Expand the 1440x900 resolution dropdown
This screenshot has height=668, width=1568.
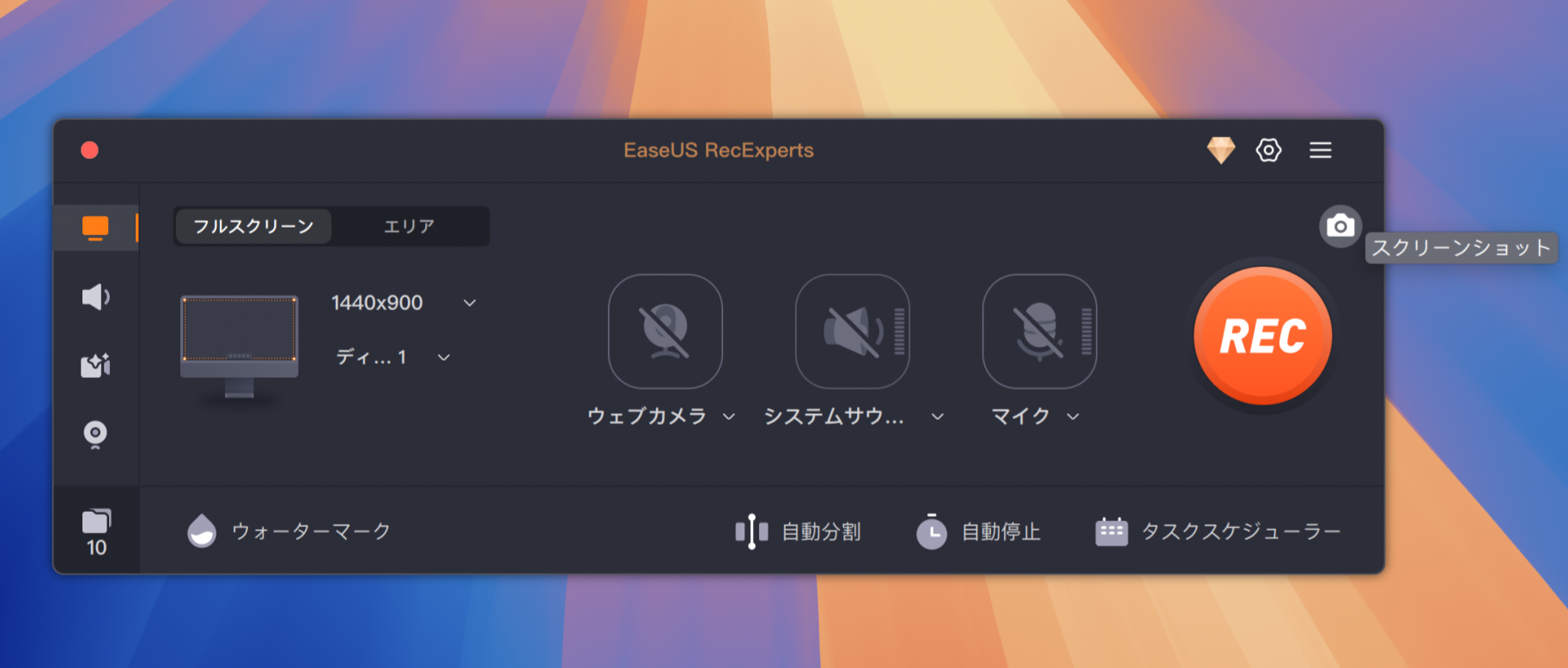[x=470, y=303]
